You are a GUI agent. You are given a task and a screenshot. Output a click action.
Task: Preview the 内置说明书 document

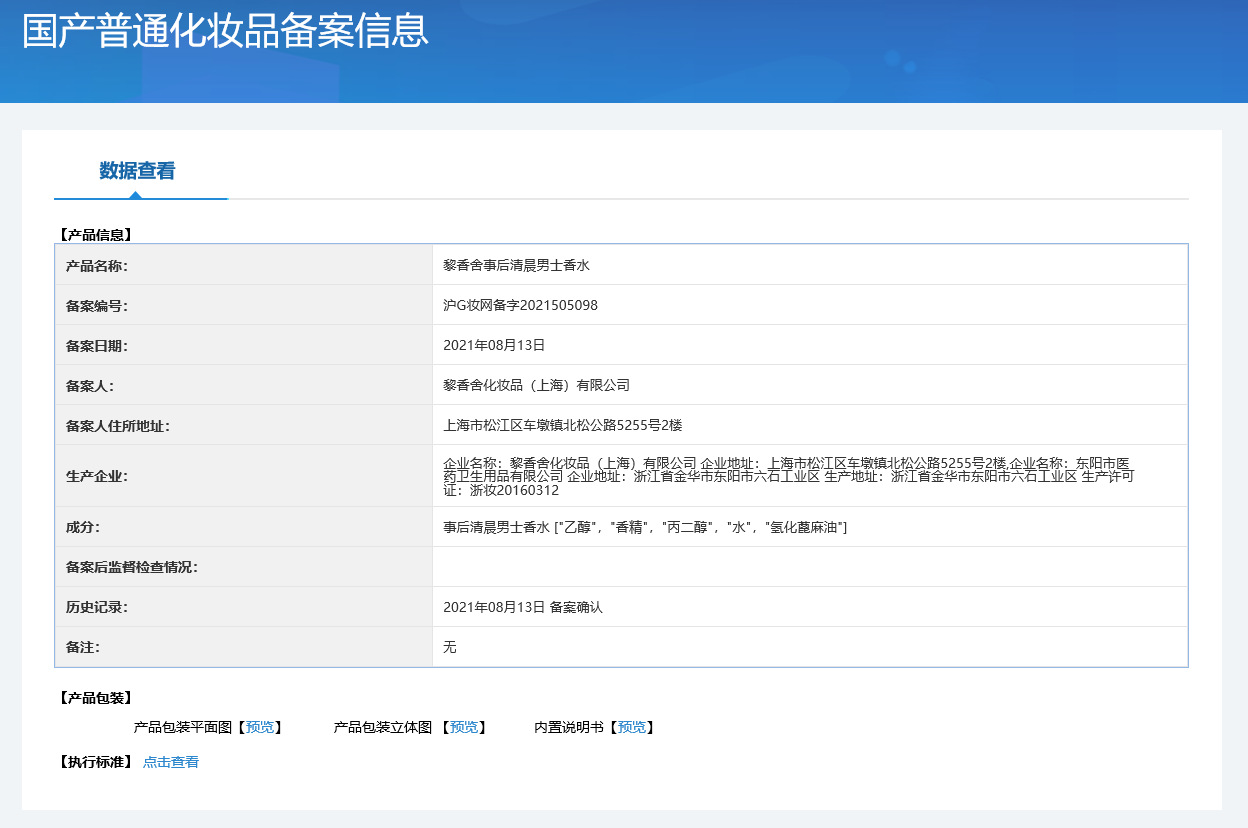click(631, 727)
